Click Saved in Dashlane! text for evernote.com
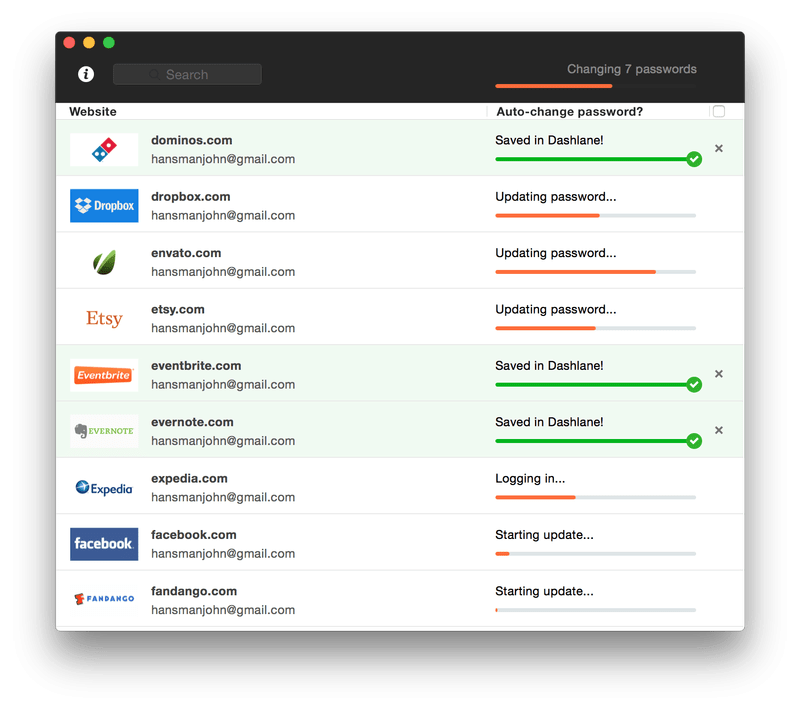 549,422
